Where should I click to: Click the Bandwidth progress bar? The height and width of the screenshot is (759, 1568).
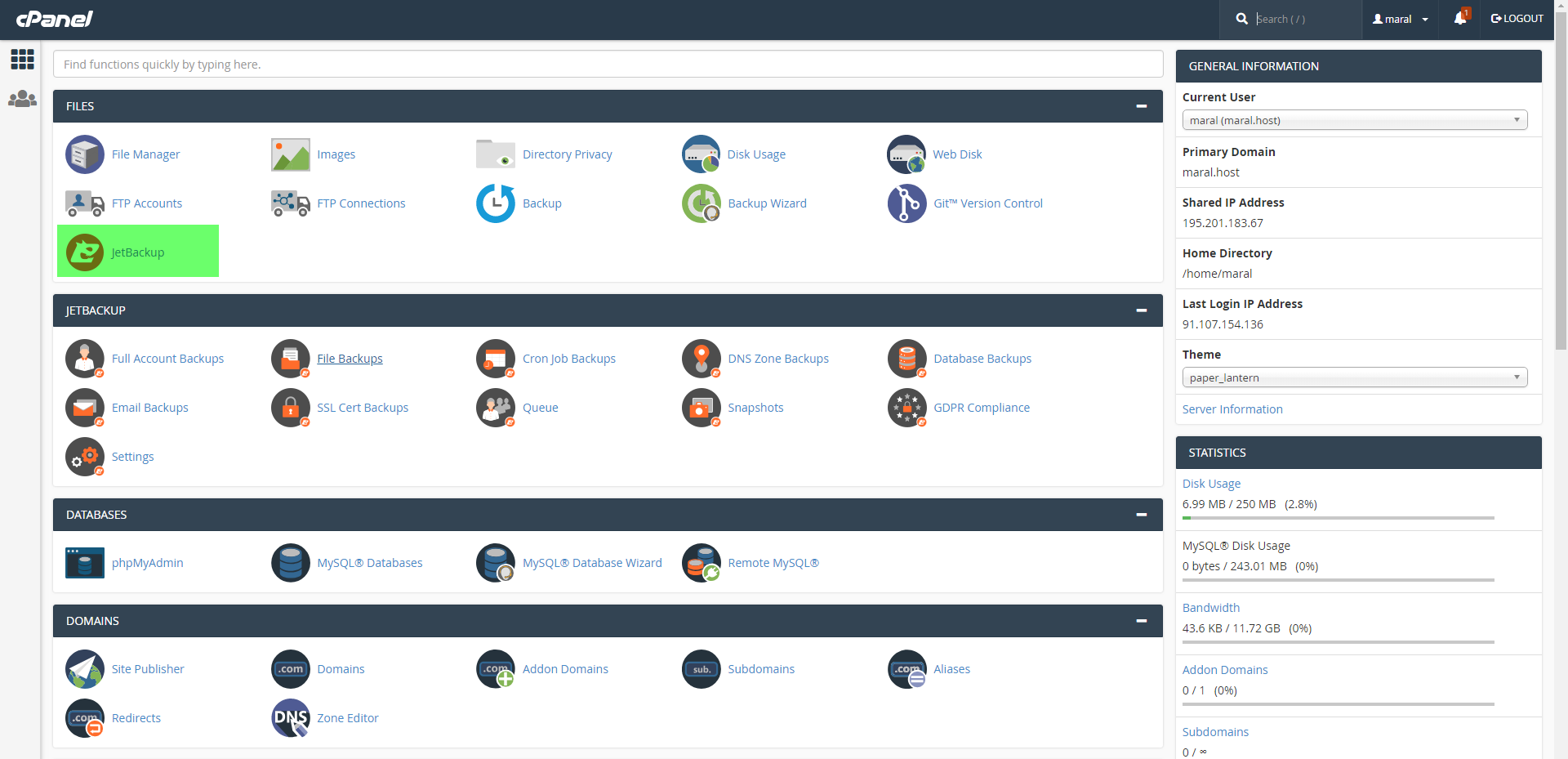click(1339, 642)
